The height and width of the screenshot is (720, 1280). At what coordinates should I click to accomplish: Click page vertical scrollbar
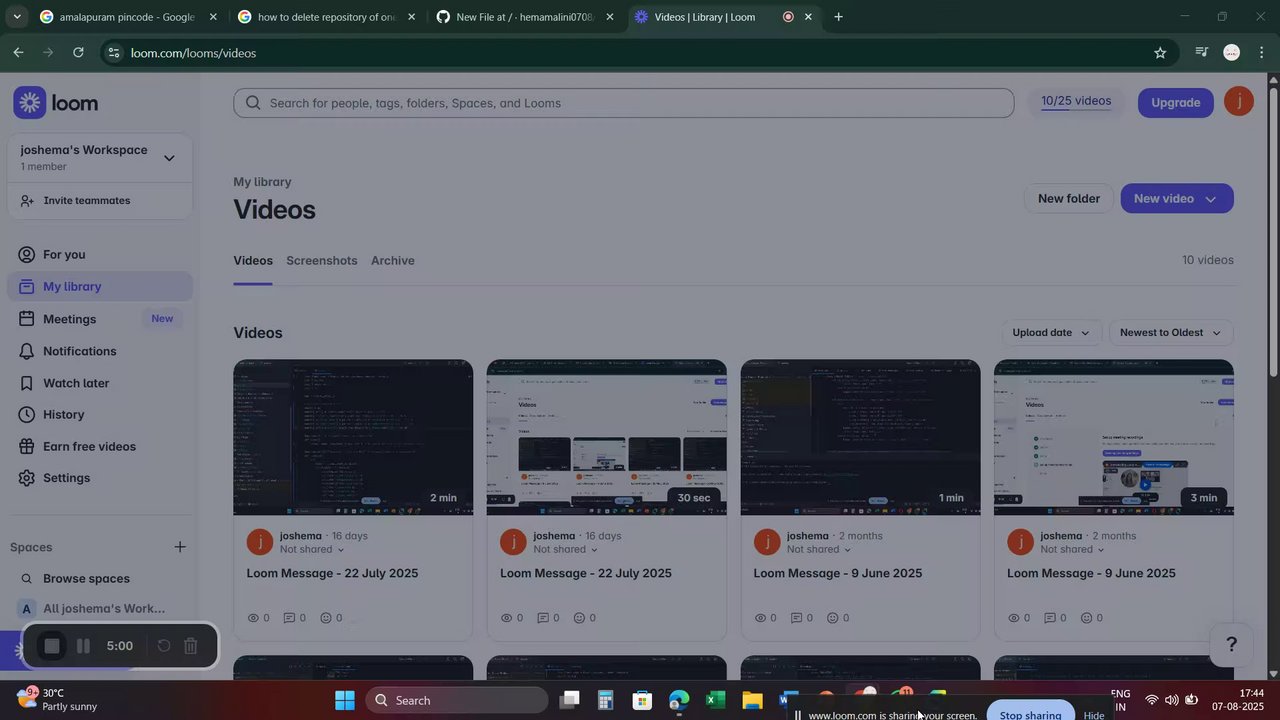pyautogui.click(x=1273, y=230)
